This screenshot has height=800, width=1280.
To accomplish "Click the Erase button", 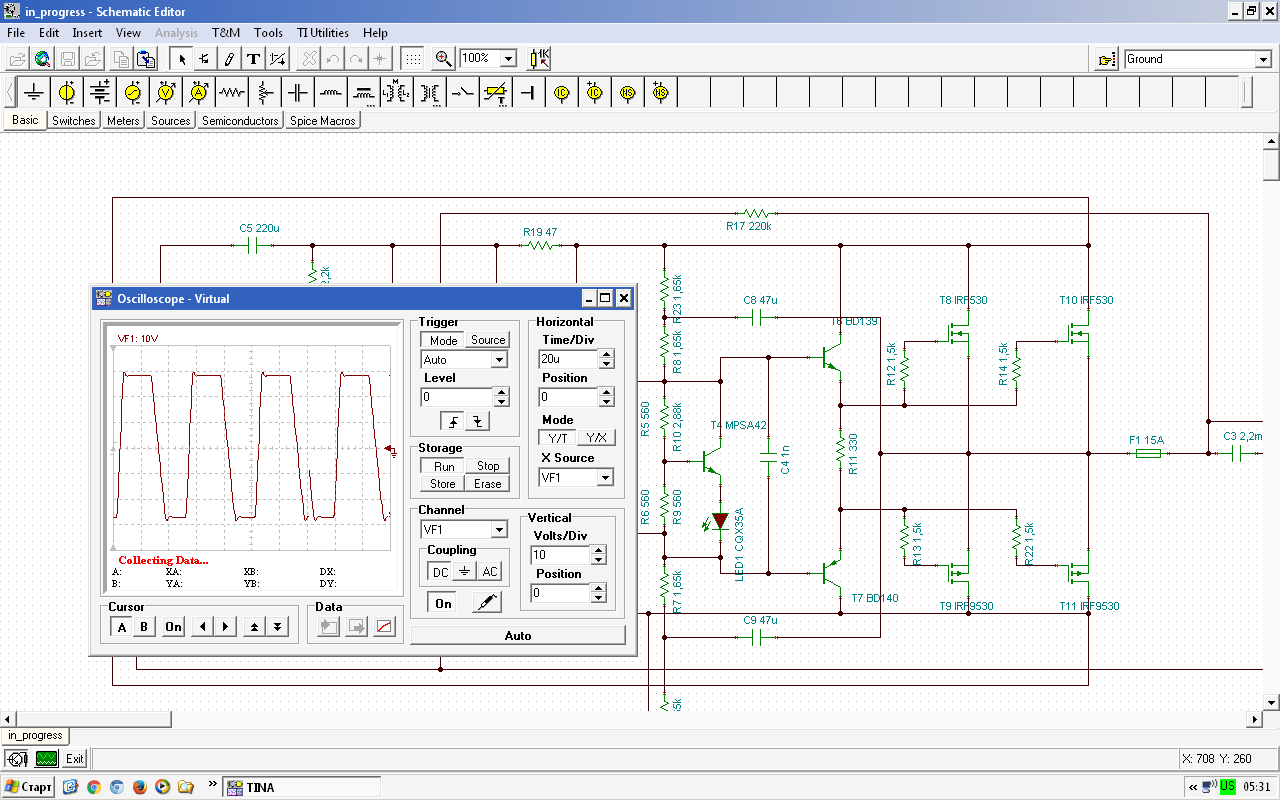I will (488, 484).
